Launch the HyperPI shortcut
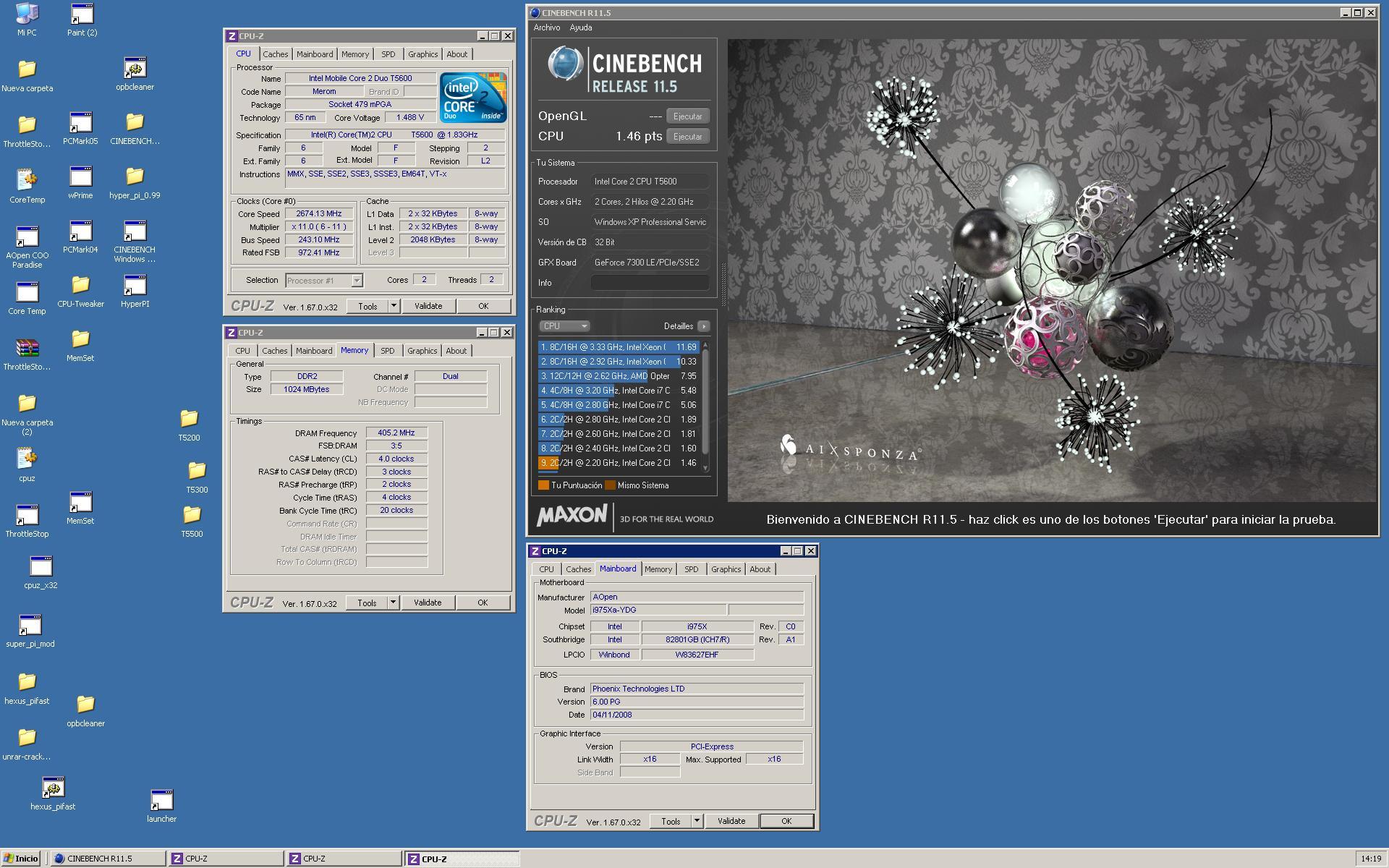The height and width of the screenshot is (868, 1389). click(x=135, y=291)
